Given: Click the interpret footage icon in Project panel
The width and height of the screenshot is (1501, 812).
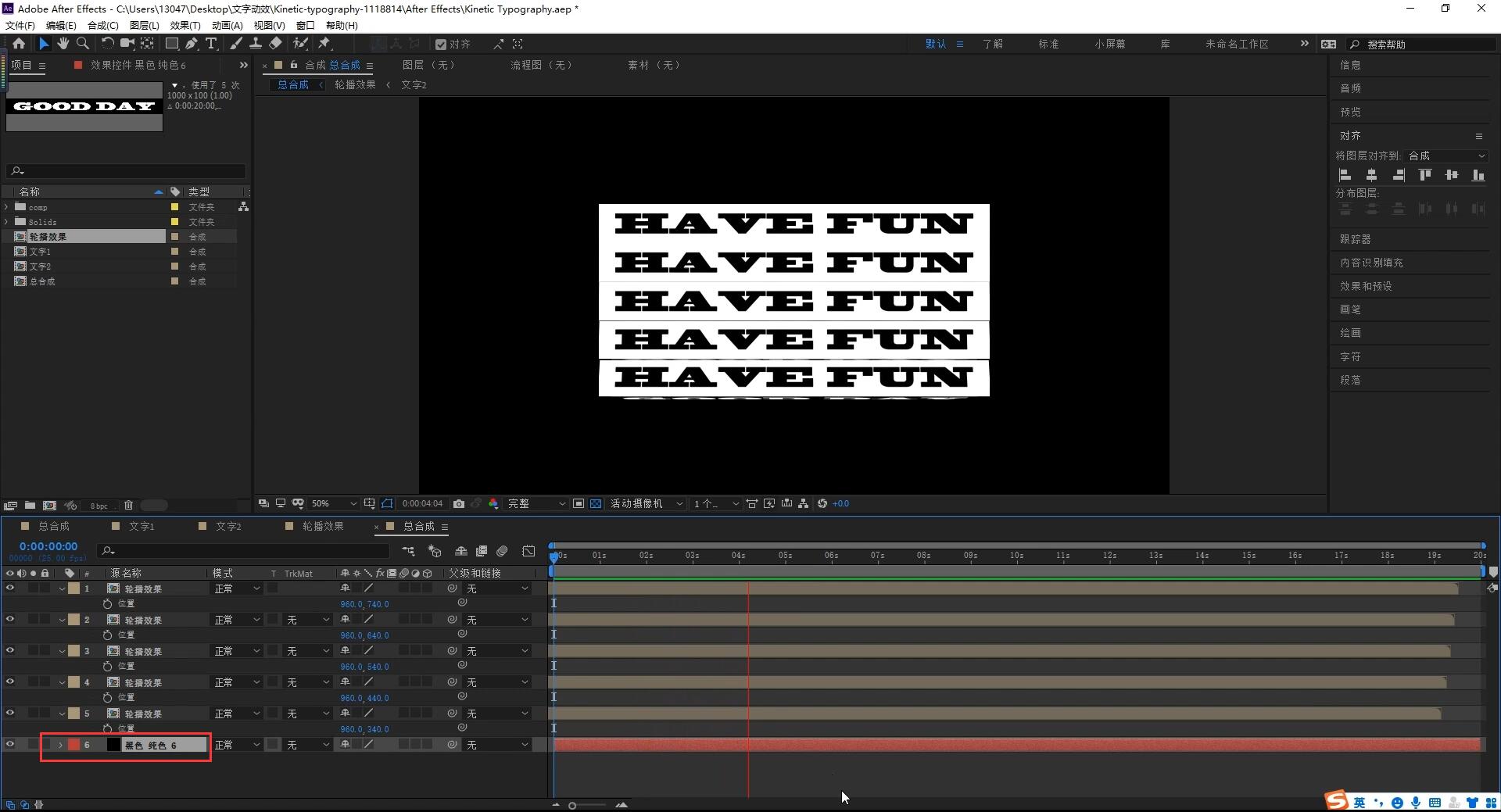Looking at the screenshot, I should pos(11,506).
